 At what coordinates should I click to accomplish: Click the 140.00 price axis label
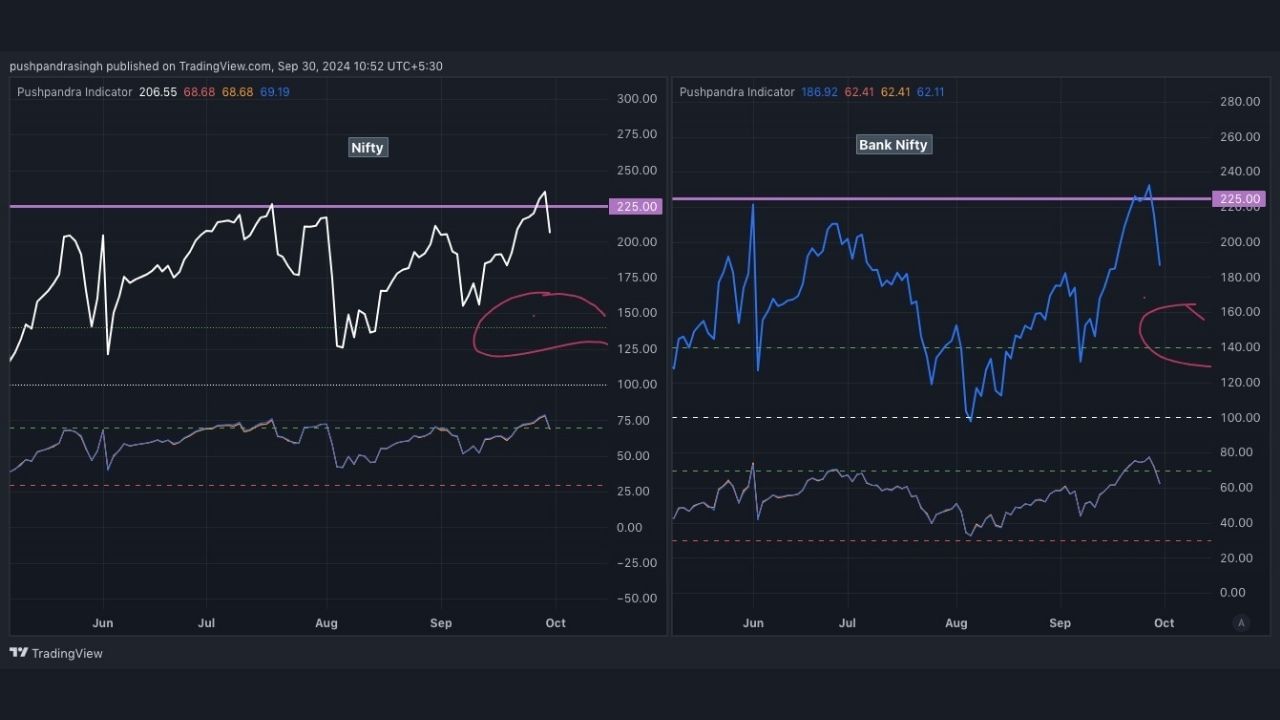coord(1240,347)
